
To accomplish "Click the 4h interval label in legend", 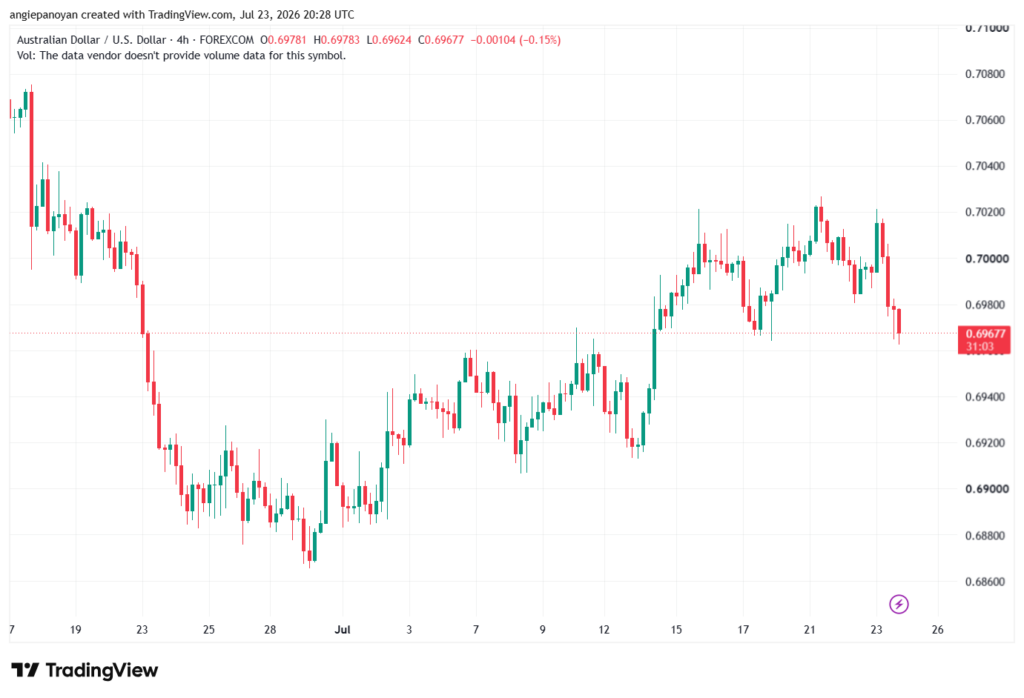I will (x=183, y=40).
